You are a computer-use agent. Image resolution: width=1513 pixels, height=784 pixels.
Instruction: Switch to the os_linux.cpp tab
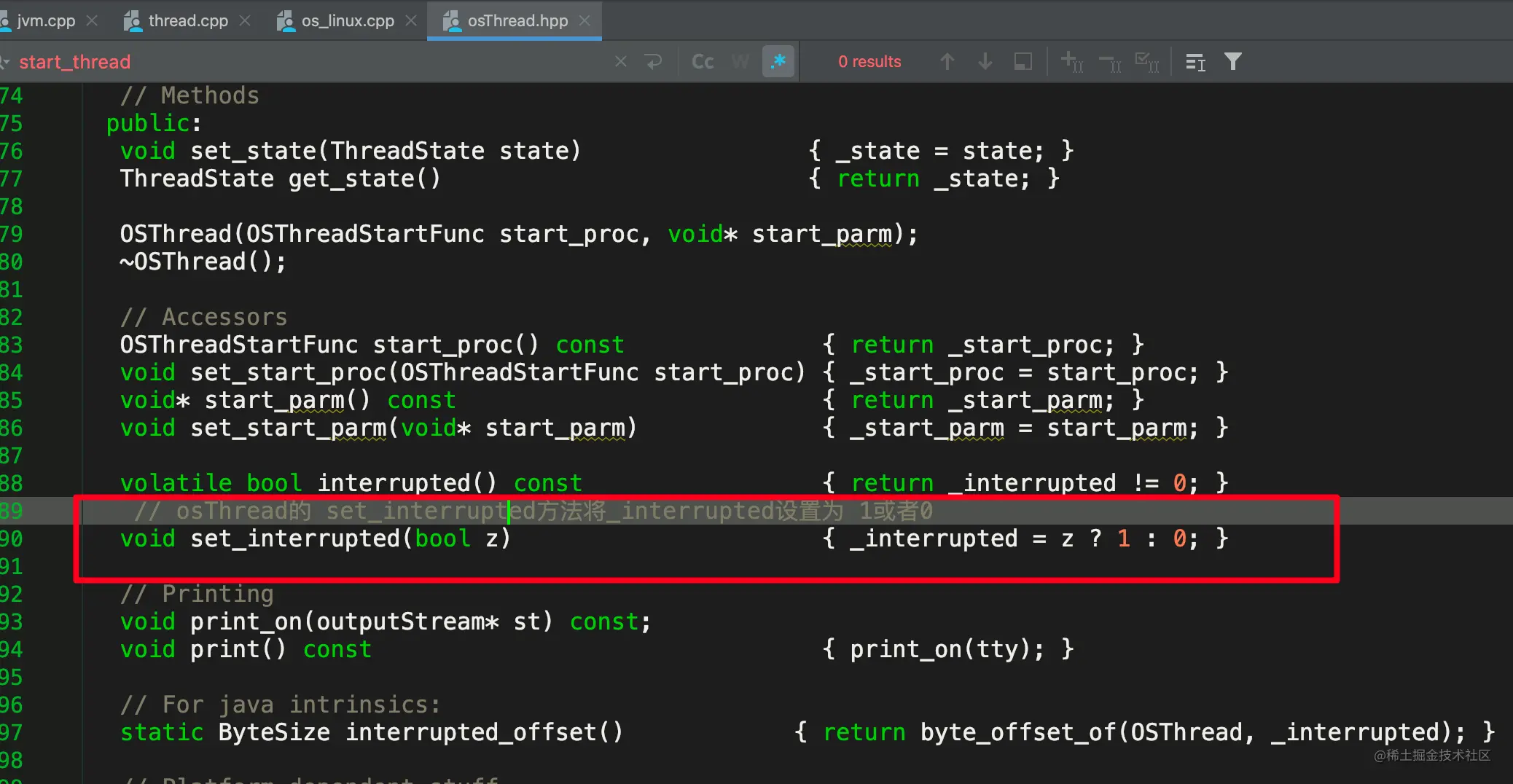(x=347, y=21)
